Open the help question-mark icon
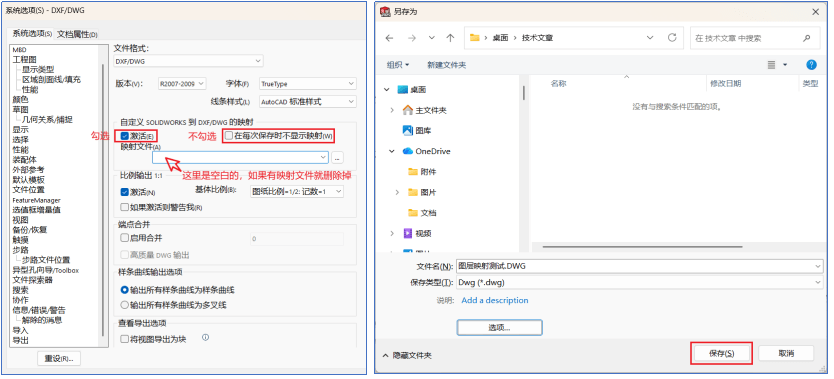The height and width of the screenshot is (379, 834). pyautogui.click(x=811, y=65)
